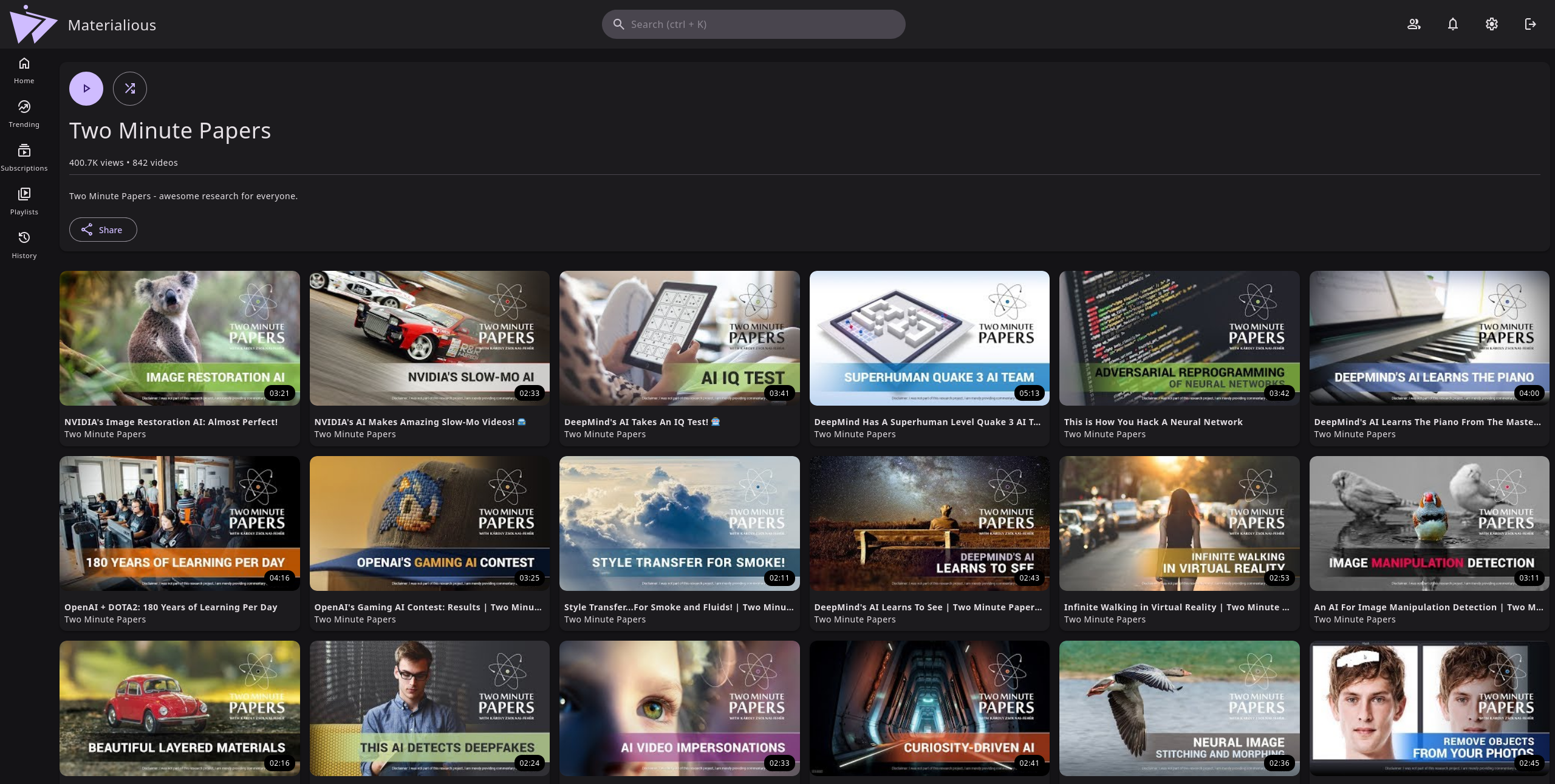Screen dimensions: 1555x784
Task: Open 'OpenAI + DOTA2: 180 Years of Learning' link
Action: coord(171,607)
